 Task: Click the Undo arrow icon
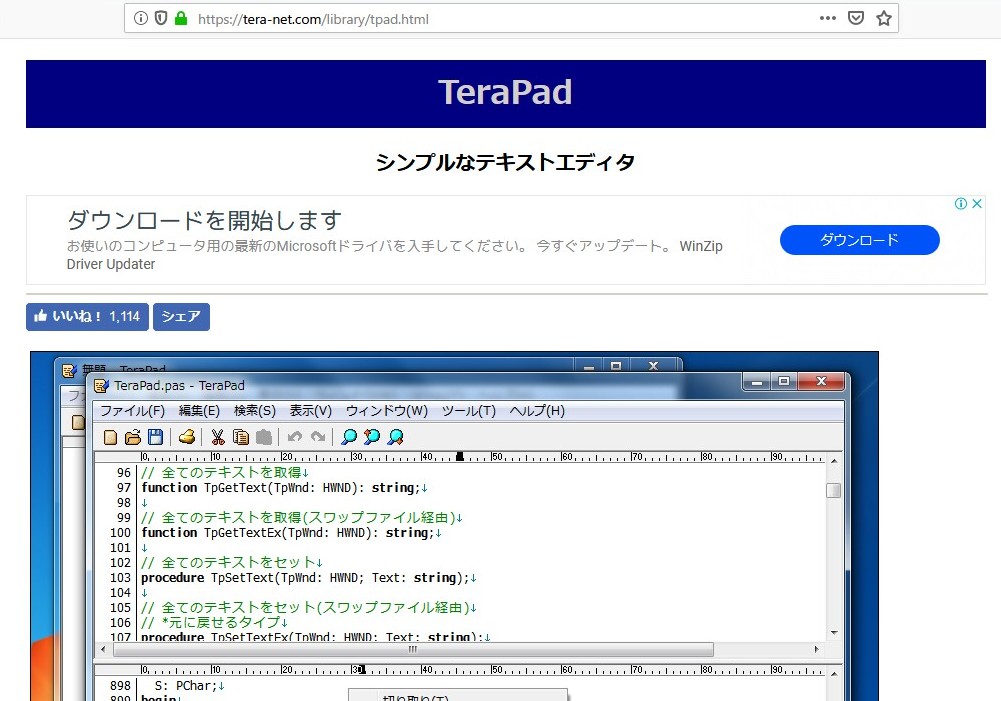click(294, 437)
